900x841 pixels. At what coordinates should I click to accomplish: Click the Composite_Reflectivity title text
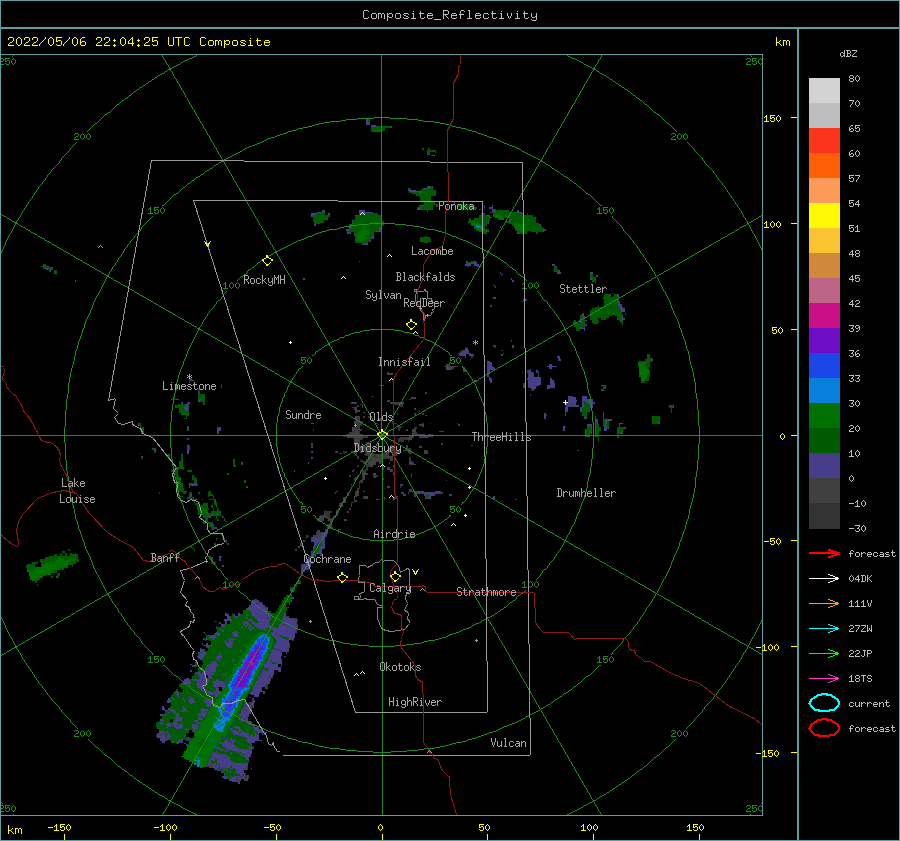point(450,15)
